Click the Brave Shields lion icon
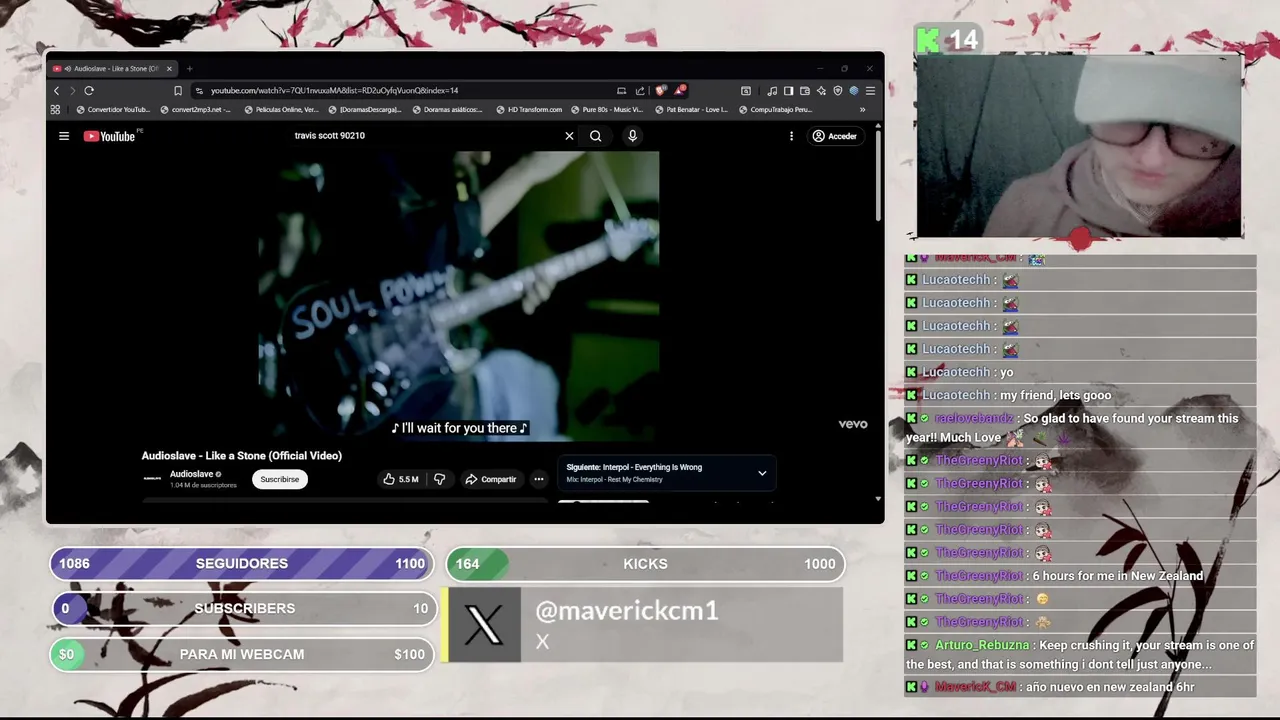Viewport: 1280px width, 720px height. coord(661,90)
